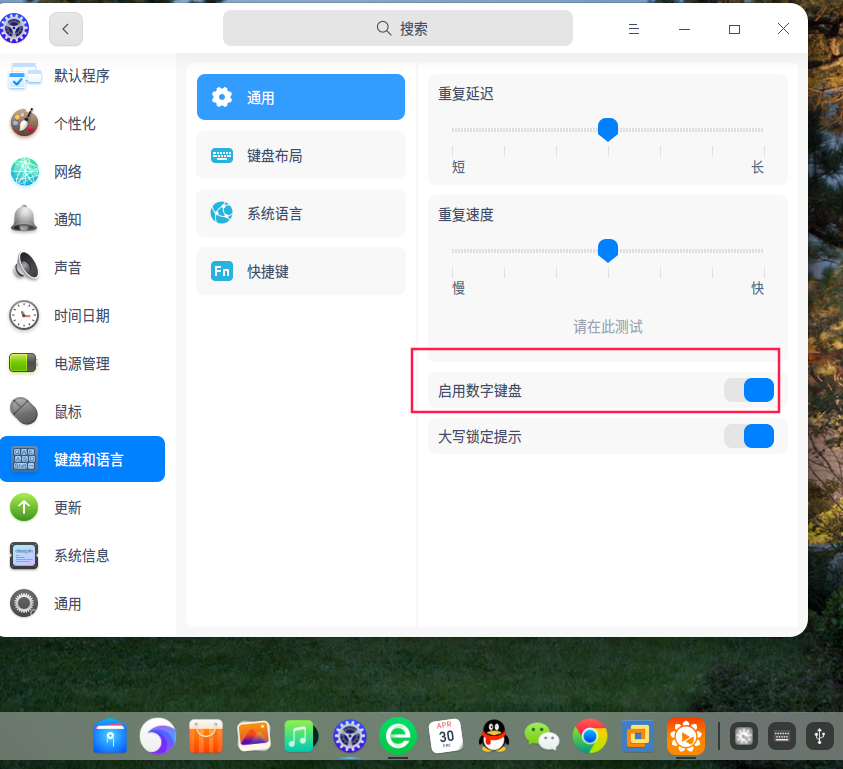
Task: Open the purple swirl browser in the dock
Action: coord(158,736)
